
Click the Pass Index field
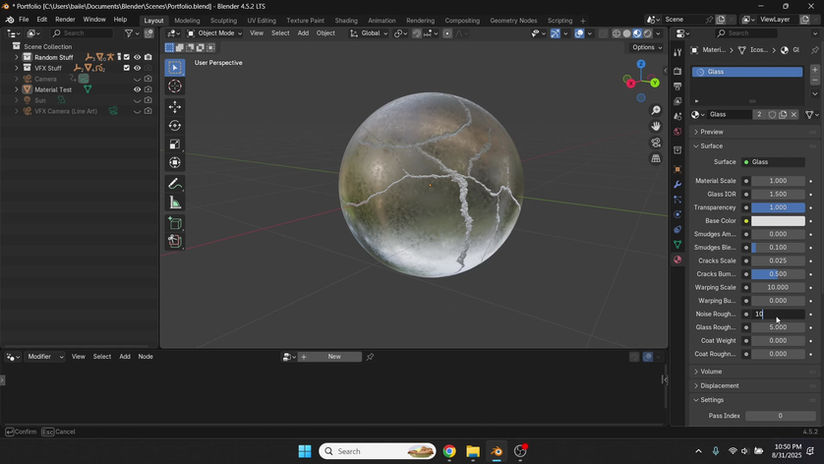[x=779, y=416]
